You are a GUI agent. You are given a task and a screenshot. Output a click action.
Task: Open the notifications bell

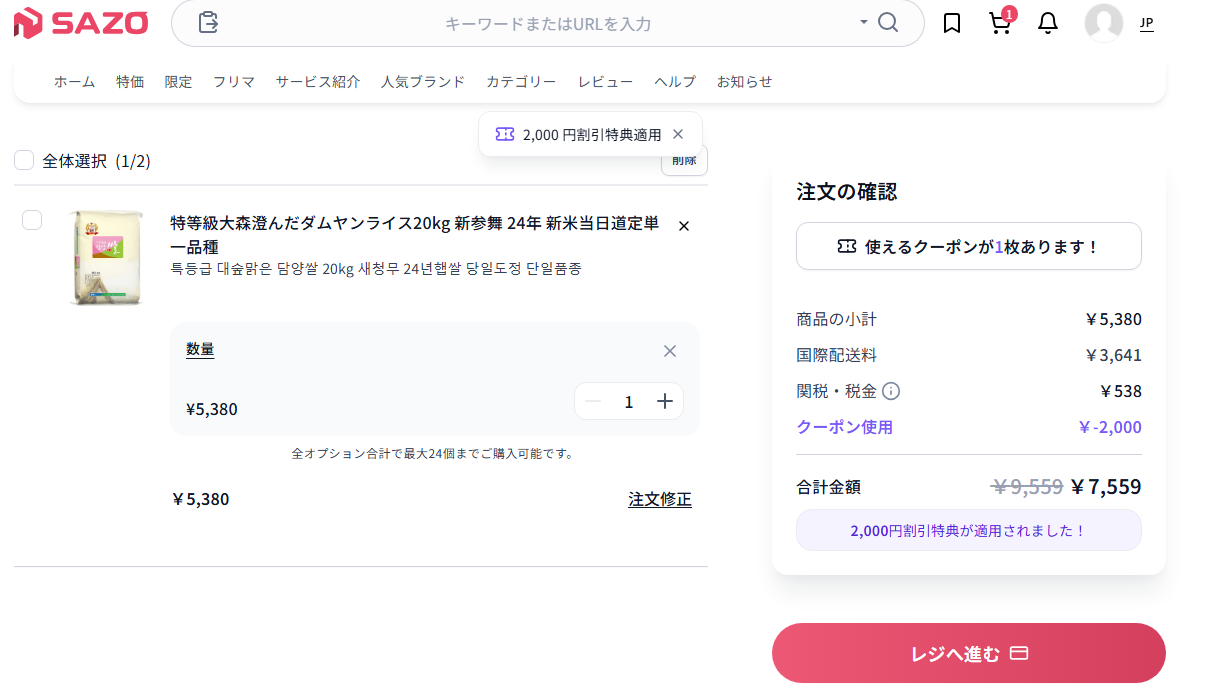[1047, 23]
